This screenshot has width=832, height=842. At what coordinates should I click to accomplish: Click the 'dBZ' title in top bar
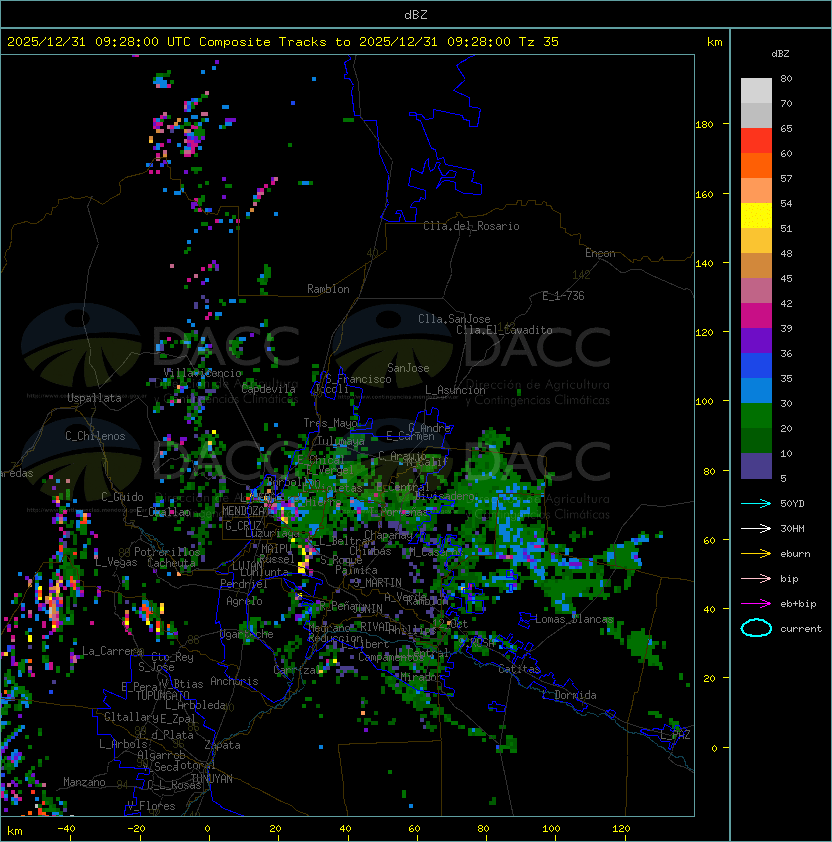point(416,15)
